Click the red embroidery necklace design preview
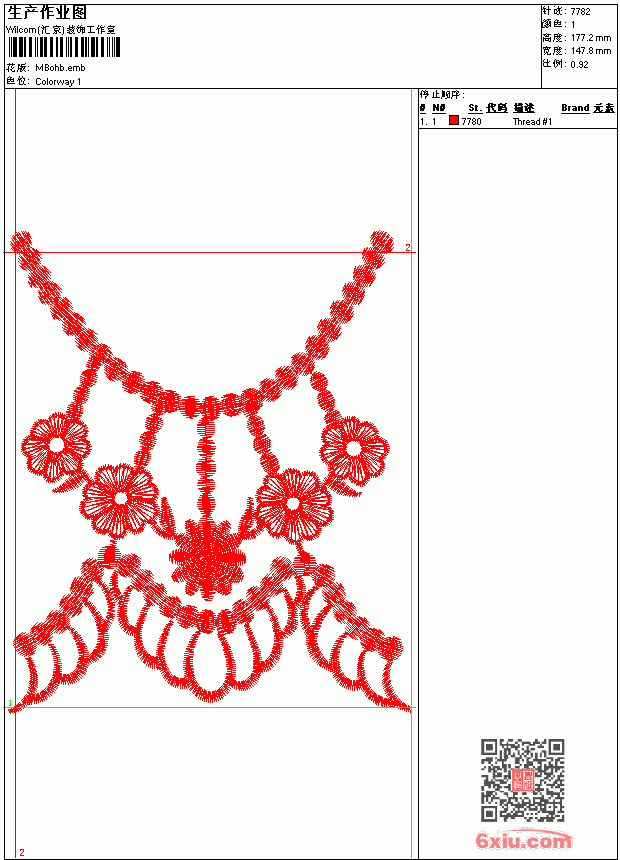The image size is (620, 860). pos(208,472)
